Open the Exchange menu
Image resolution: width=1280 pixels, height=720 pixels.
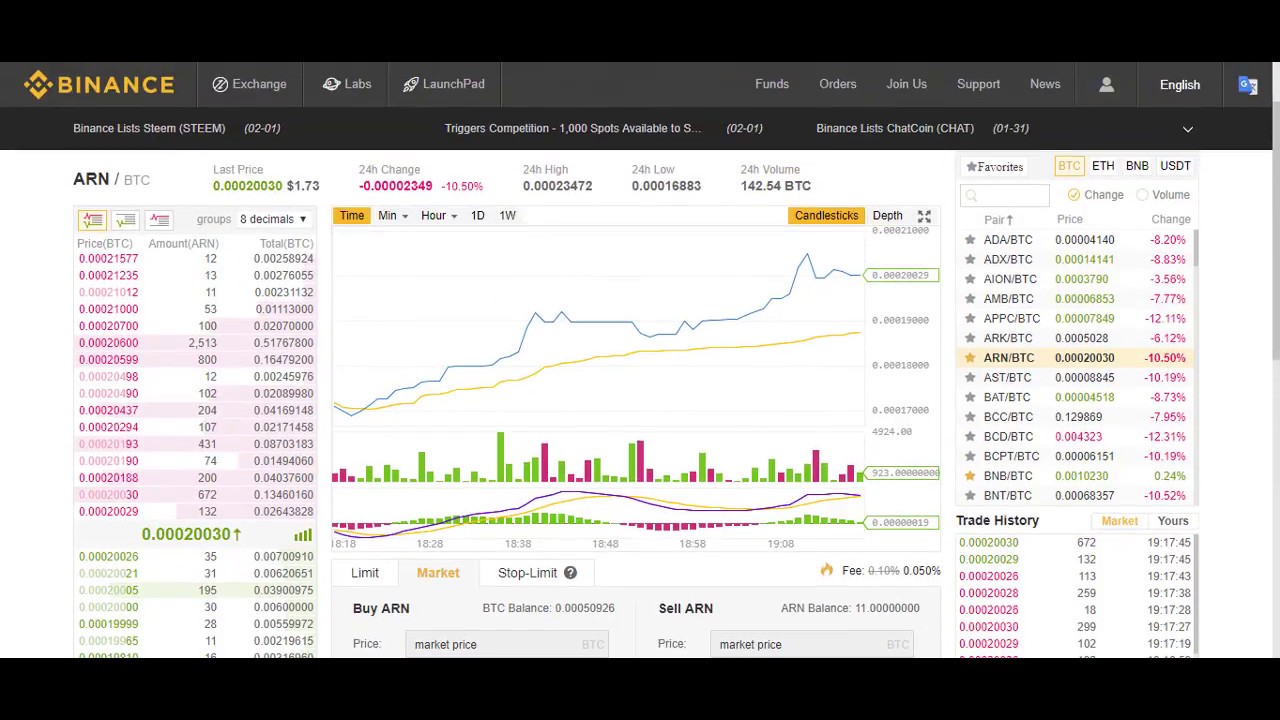[x=249, y=84]
